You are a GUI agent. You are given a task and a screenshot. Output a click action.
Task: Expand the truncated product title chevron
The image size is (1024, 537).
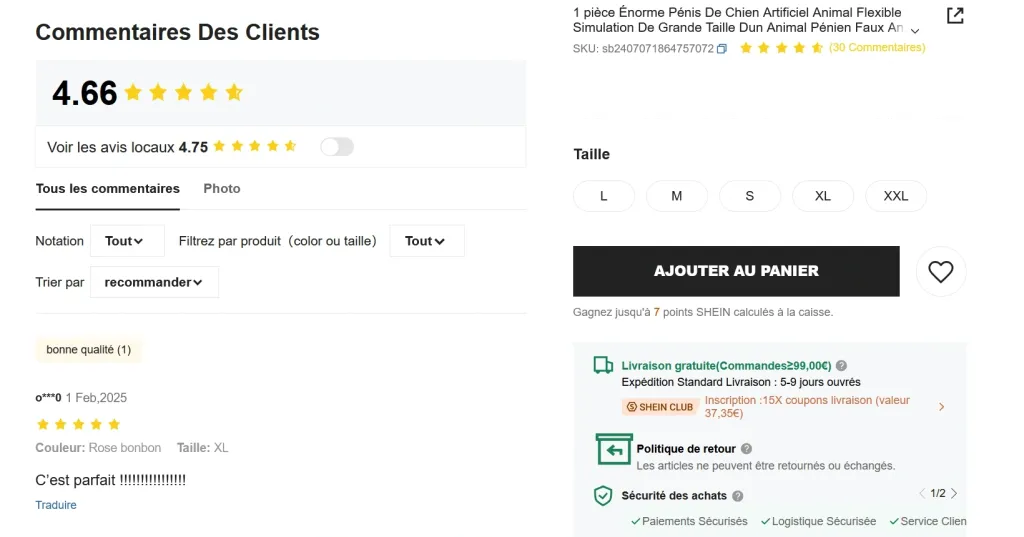pyautogui.click(x=915, y=31)
